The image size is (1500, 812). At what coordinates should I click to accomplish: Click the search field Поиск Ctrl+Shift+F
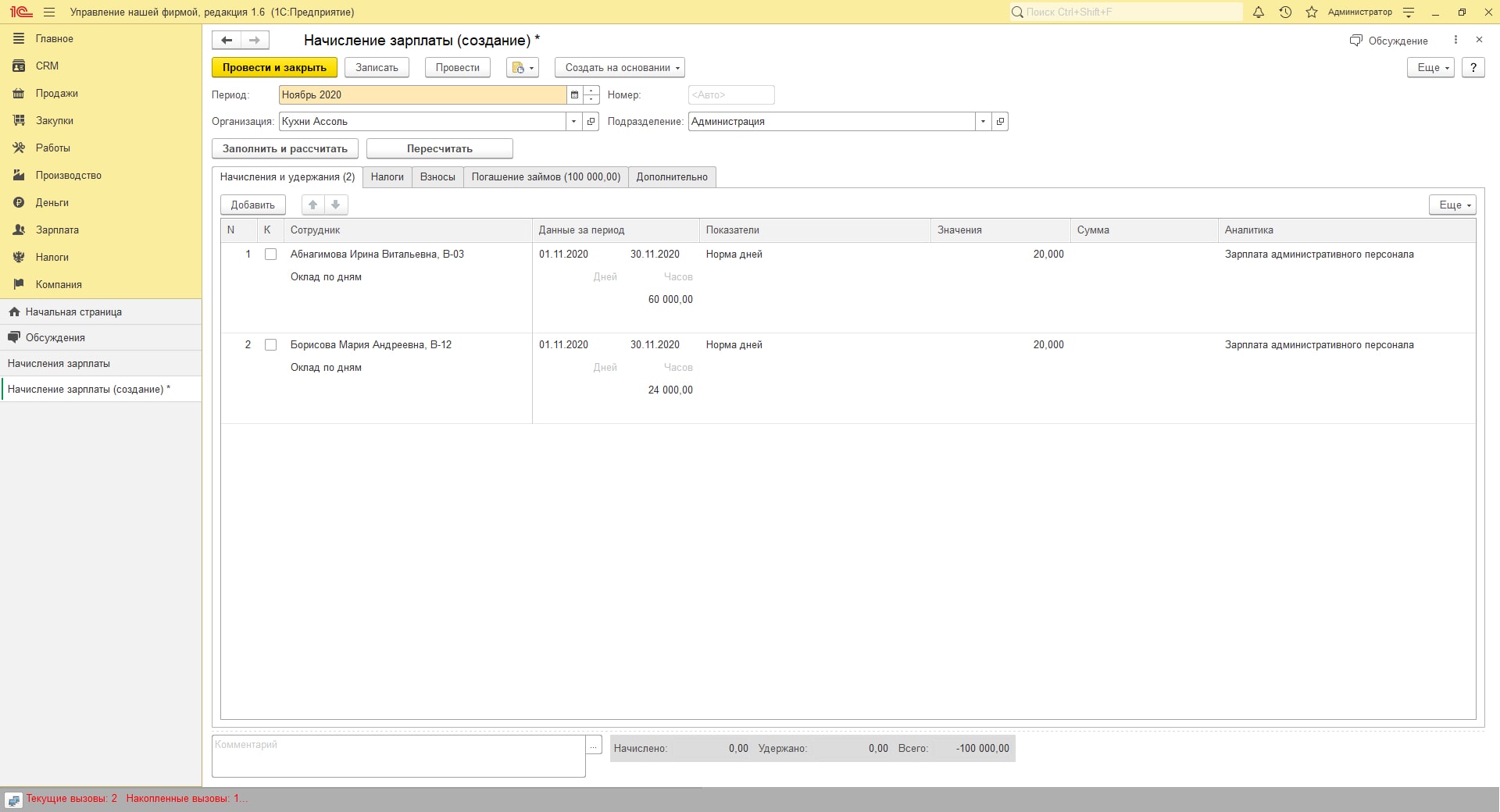[1125, 12]
